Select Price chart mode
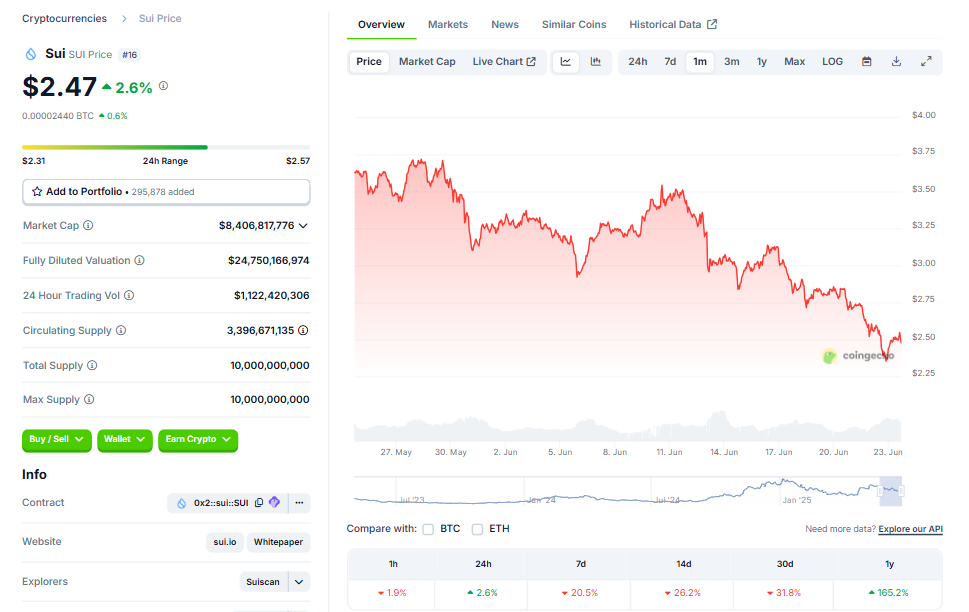 [x=369, y=62]
